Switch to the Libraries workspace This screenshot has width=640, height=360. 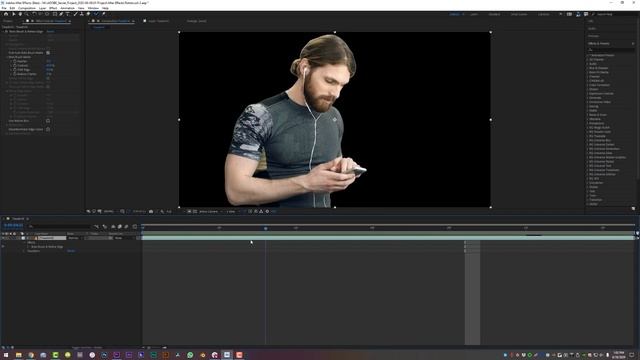[x=544, y=14]
